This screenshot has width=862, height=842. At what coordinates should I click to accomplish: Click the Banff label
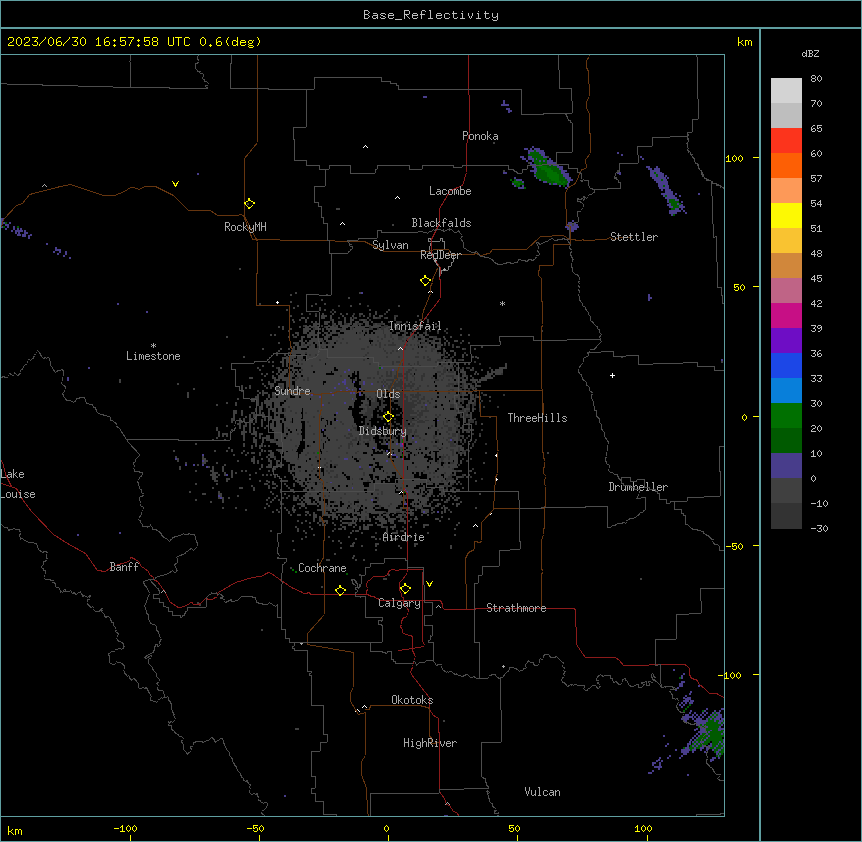tap(124, 567)
